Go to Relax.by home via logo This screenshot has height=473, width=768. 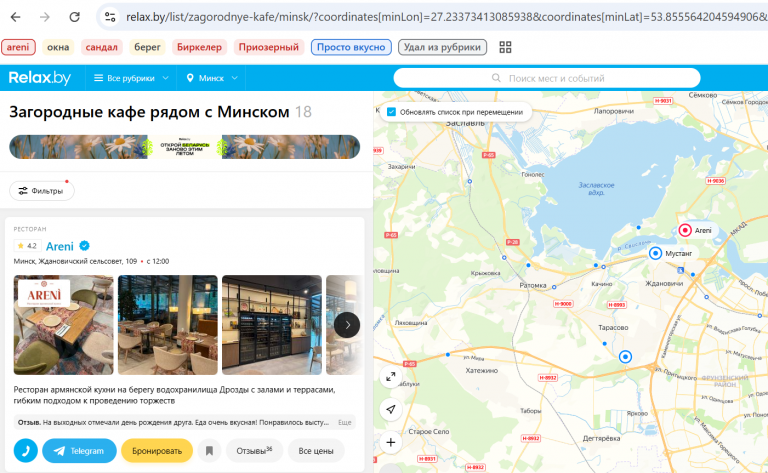[x=40, y=78]
